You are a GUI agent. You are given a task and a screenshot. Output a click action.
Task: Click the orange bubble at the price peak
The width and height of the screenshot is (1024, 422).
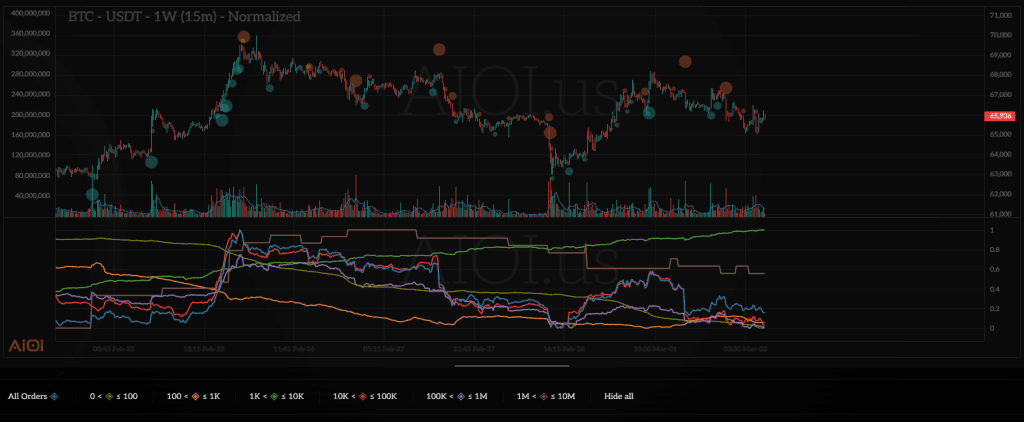[244, 38]
